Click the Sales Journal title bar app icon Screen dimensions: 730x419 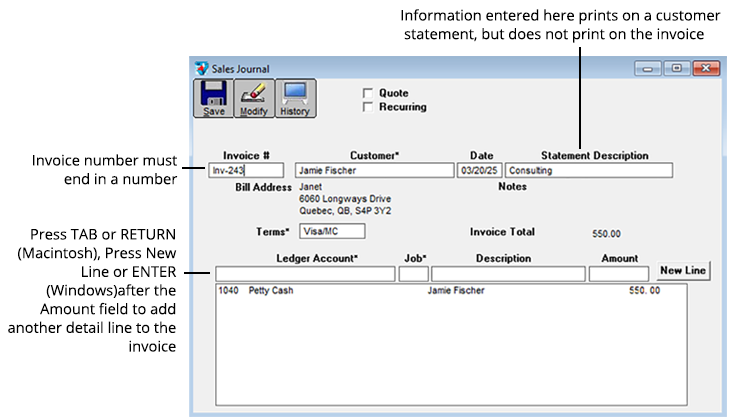pos(203,68)
